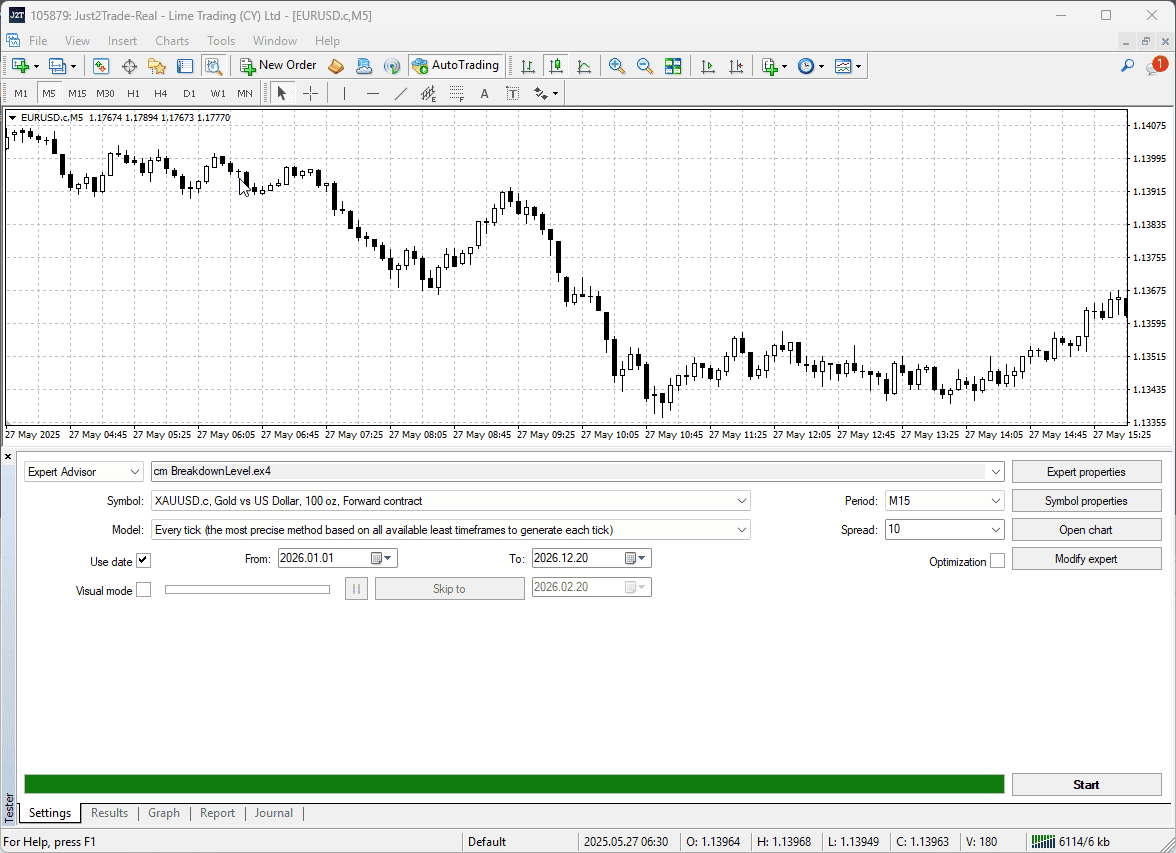Open the Tile Windows grid icon

pos(673,66)
